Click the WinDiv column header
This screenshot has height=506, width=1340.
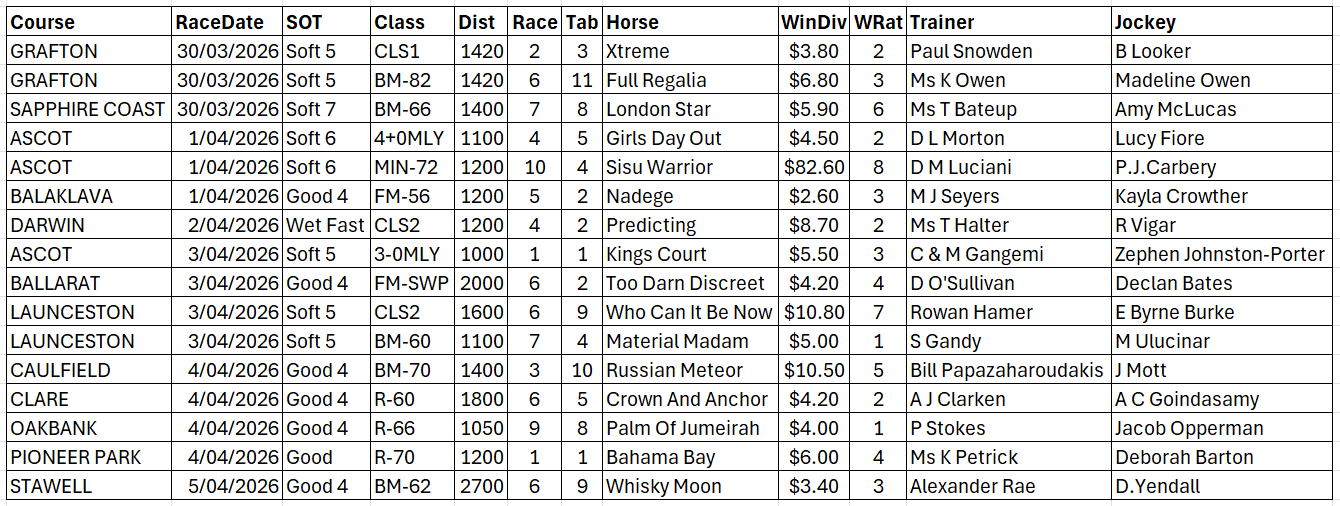coord(812,22)
